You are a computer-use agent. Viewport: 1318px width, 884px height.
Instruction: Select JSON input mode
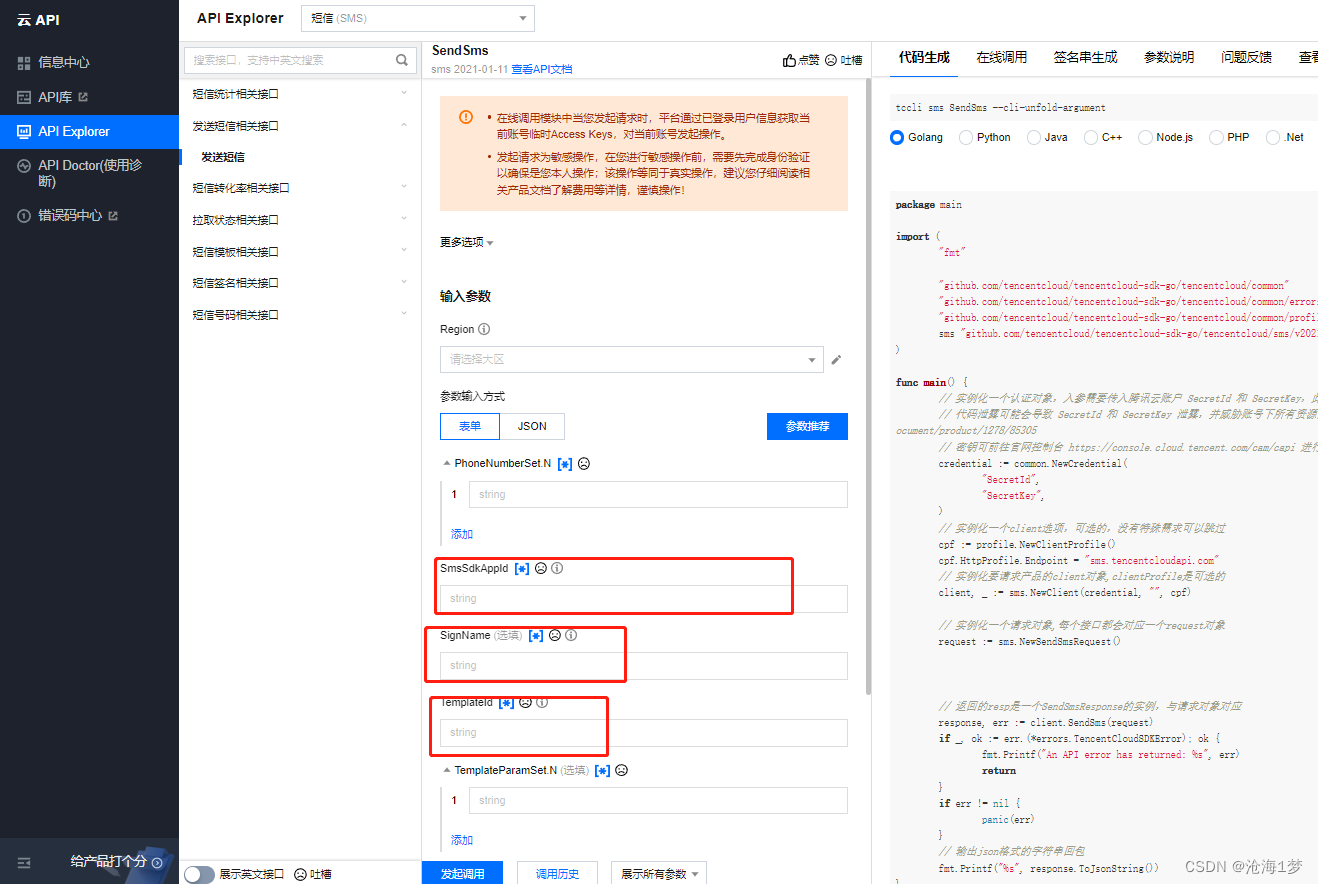532,426
